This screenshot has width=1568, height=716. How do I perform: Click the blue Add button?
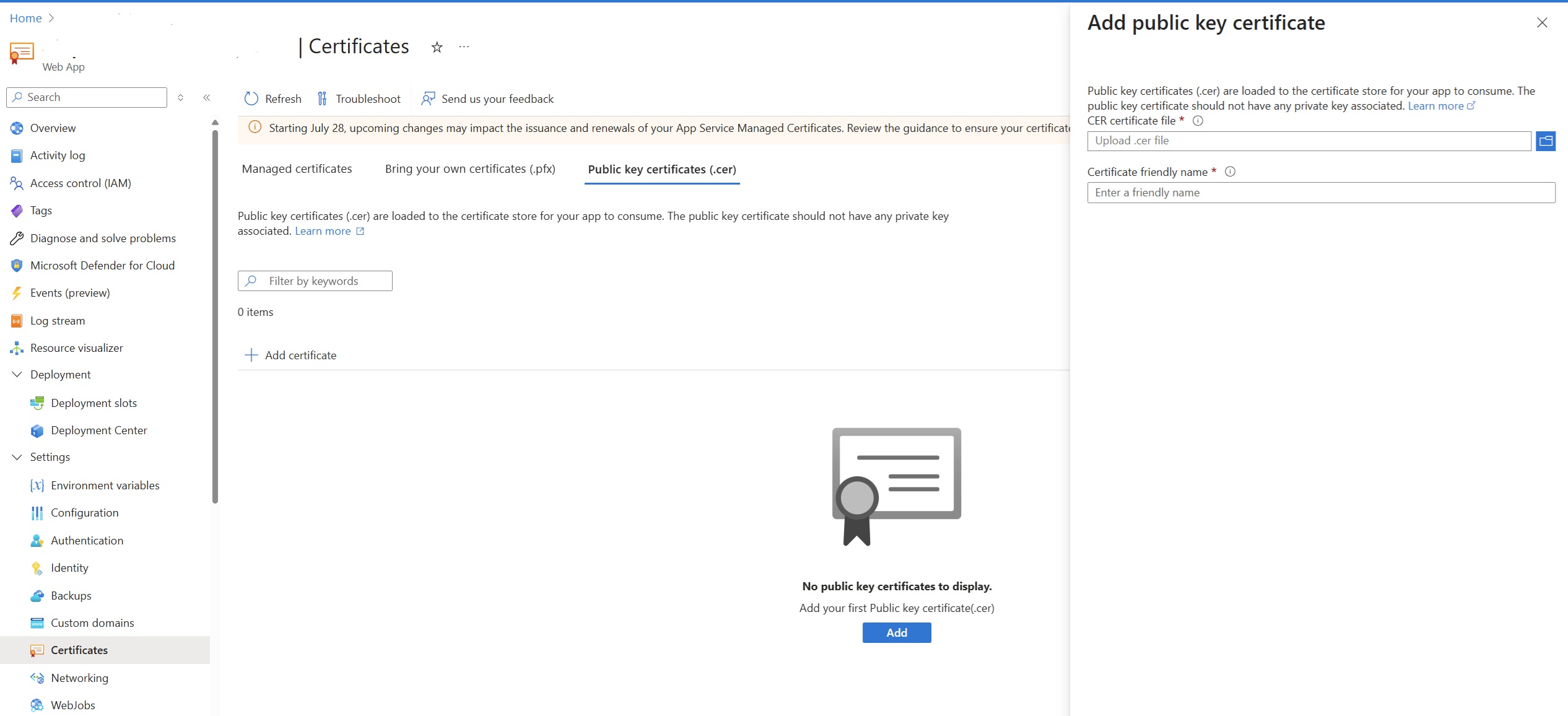pyautogui.click(x=896, y=632)
